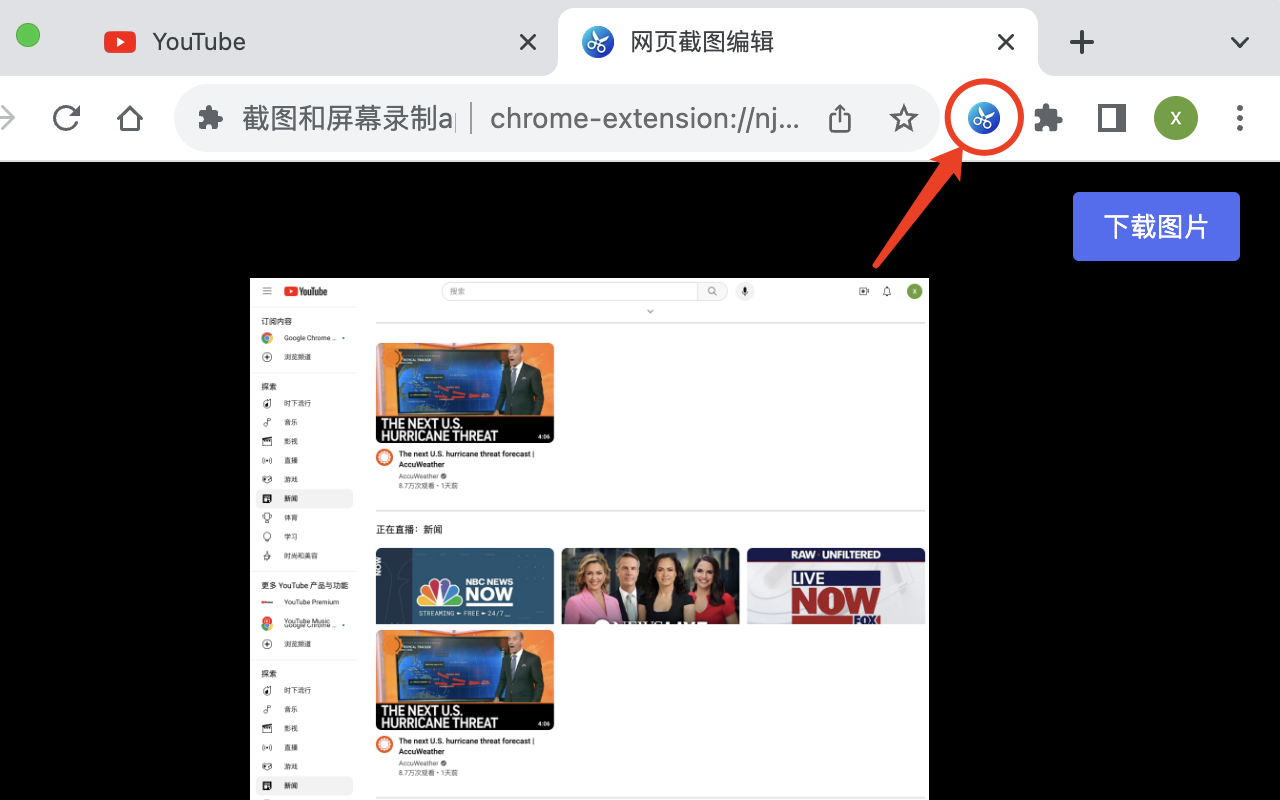Open the green X profile avatar
This screenshot has width=1280, height=800.
[x=1176, y=118]
